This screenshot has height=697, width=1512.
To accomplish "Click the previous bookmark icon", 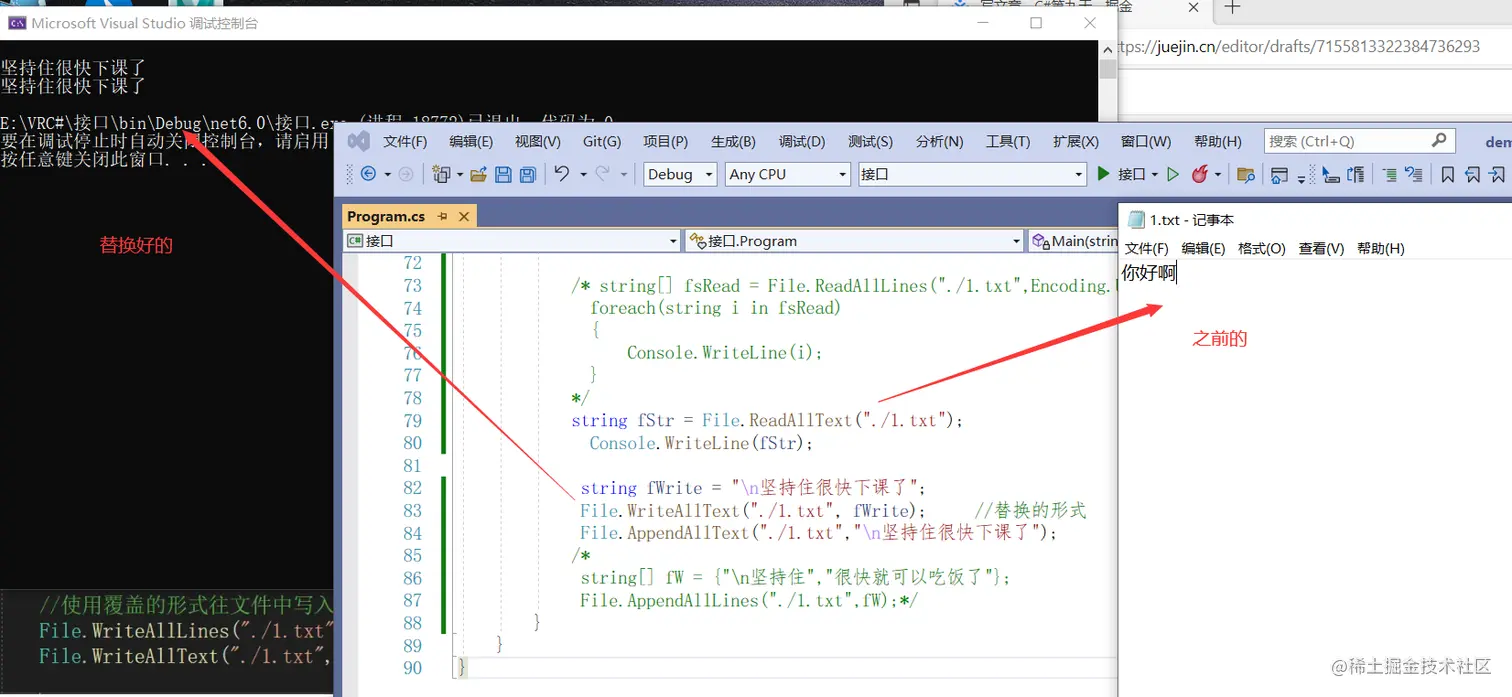I will pyautogui.click(x=1473, y=174).
